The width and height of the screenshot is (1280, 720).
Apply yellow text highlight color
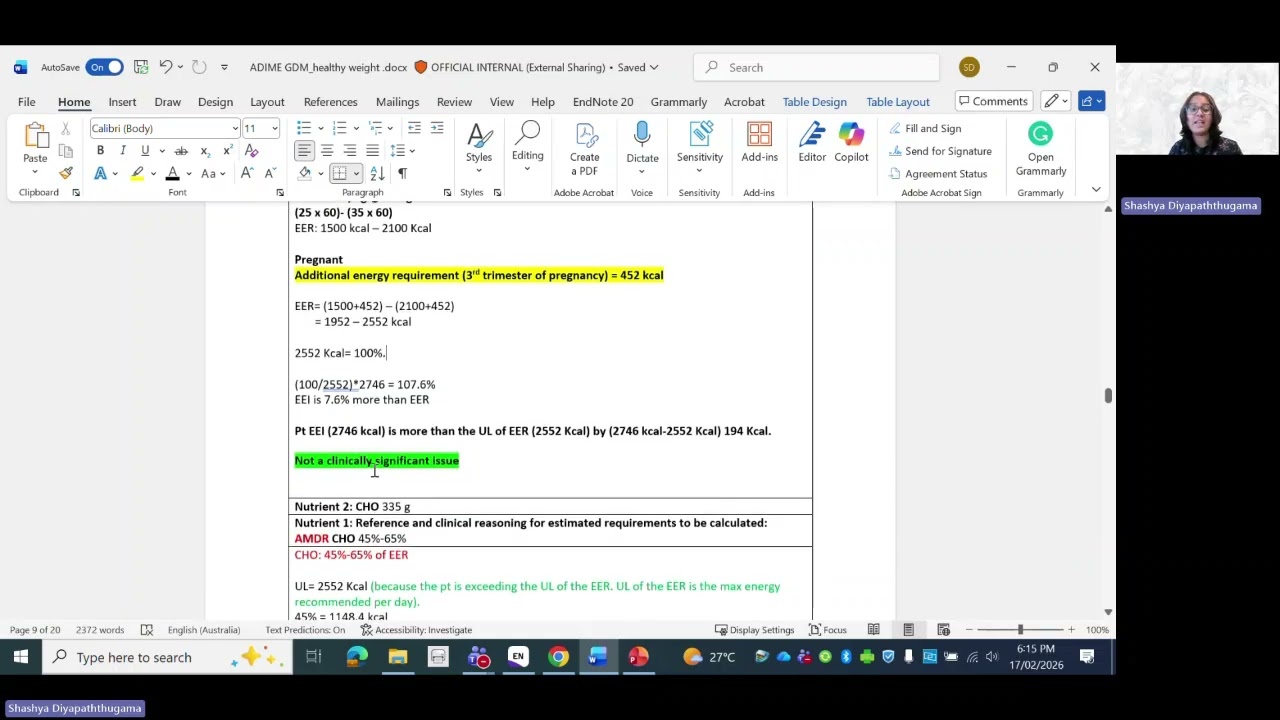pyautogui.click(x=137, y=173)
